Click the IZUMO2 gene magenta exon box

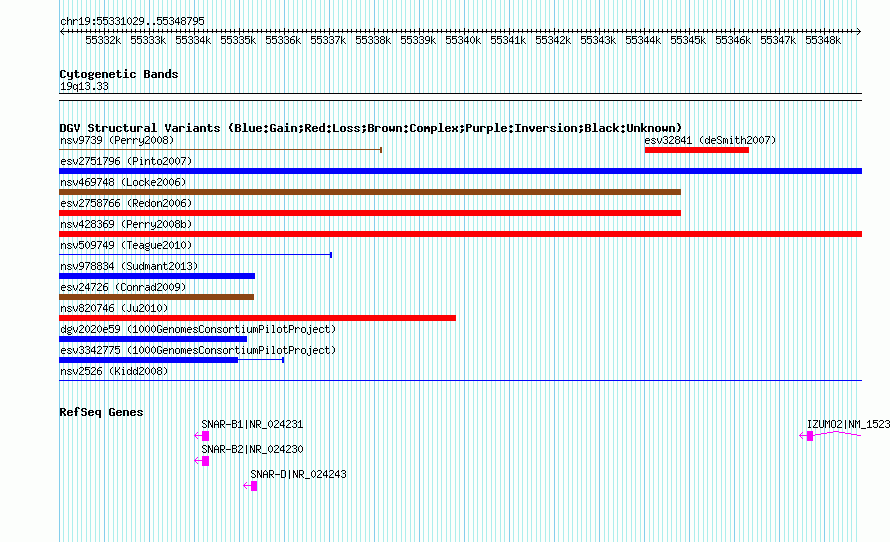pos(810,436)
